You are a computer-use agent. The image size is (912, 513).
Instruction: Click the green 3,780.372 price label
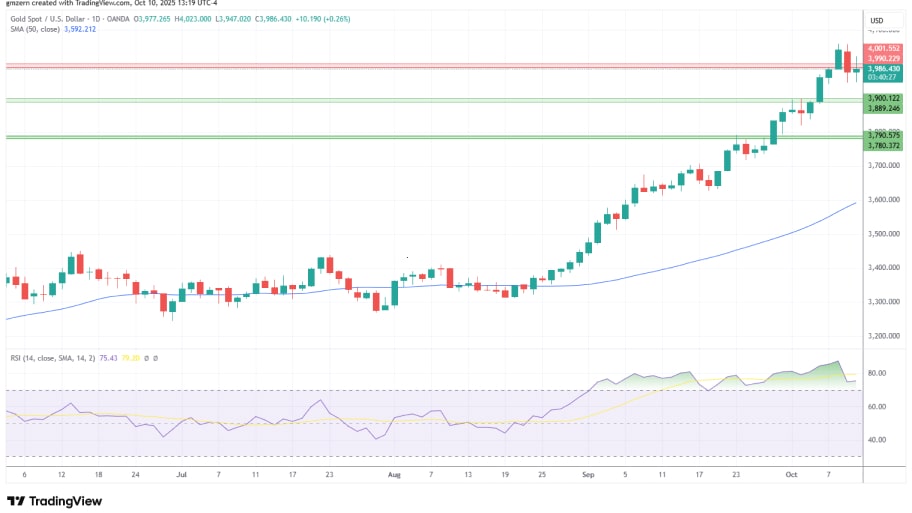pyautogui.click(x=885, y=145)
